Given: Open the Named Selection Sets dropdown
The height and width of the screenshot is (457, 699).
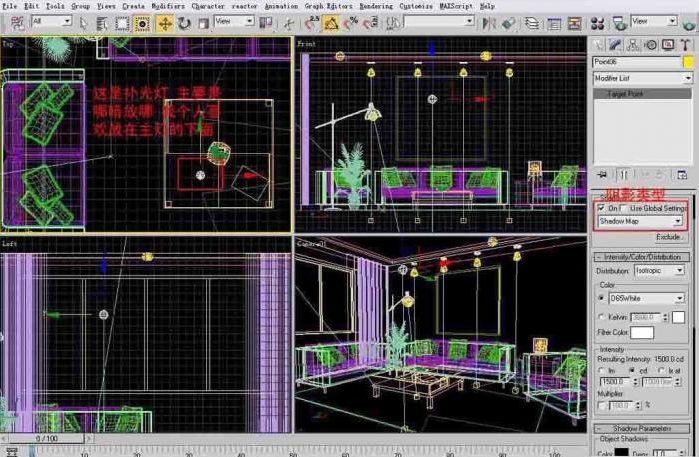Looking at the screenshot, I should pyautogui.click(x=439, y=21).
